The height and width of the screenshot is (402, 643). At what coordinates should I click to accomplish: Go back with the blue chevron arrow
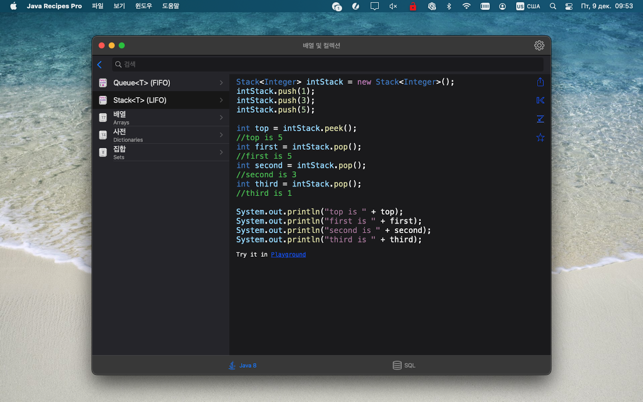click(x=100, y=64)
